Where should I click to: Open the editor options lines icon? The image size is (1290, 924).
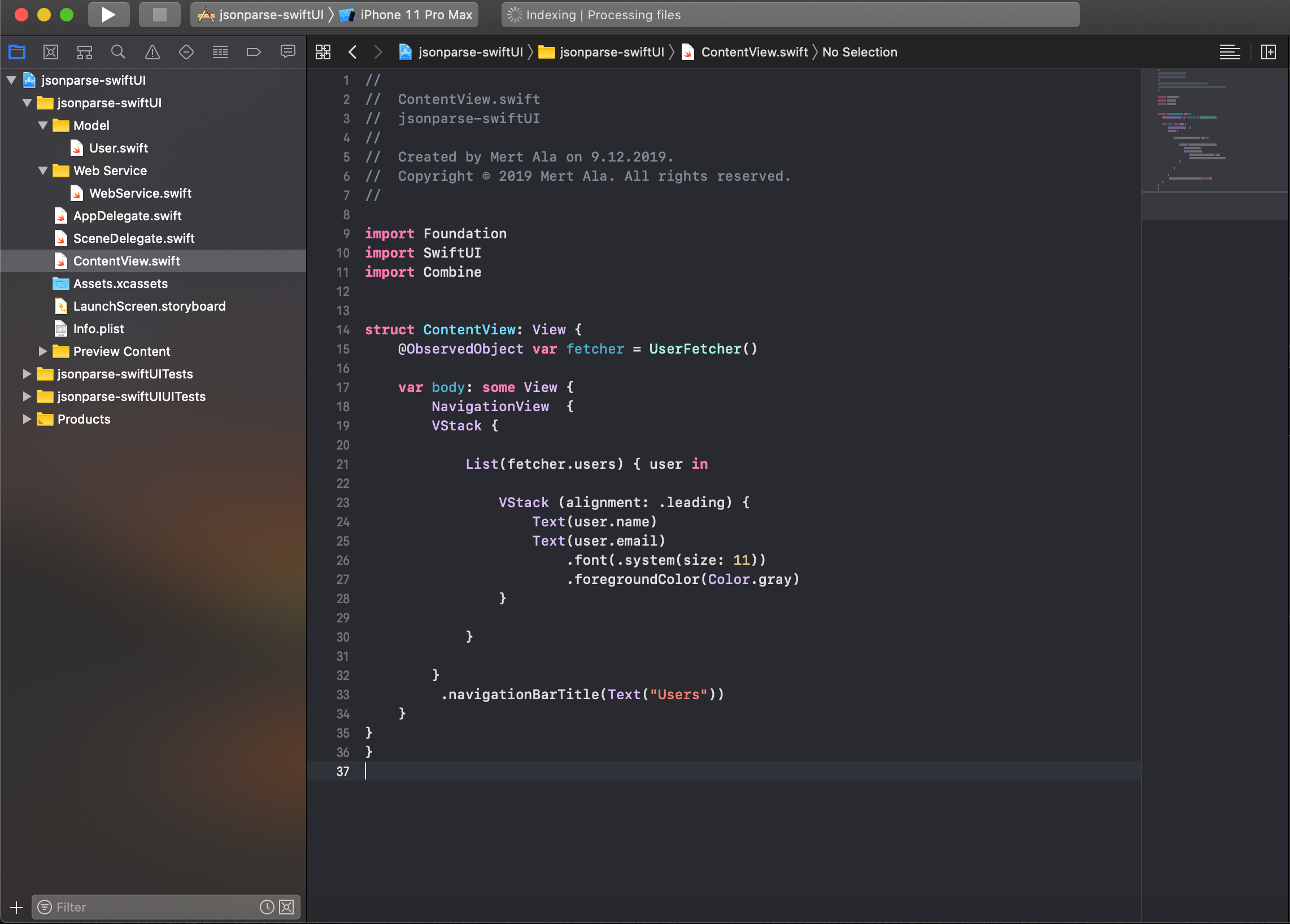point(1230,53)
